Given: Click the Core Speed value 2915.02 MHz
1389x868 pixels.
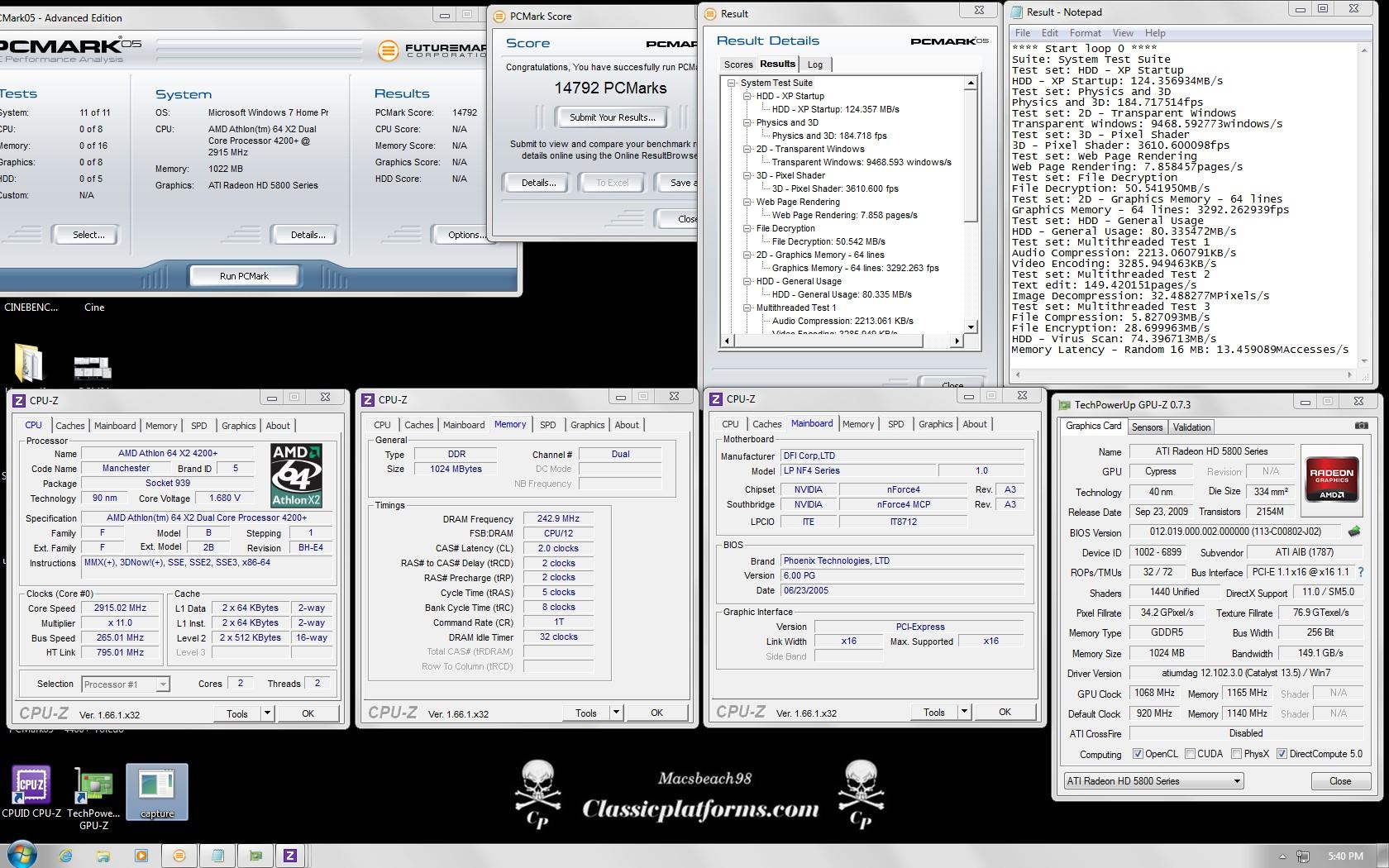Looking at the screenshot, I should coord(121,608).
